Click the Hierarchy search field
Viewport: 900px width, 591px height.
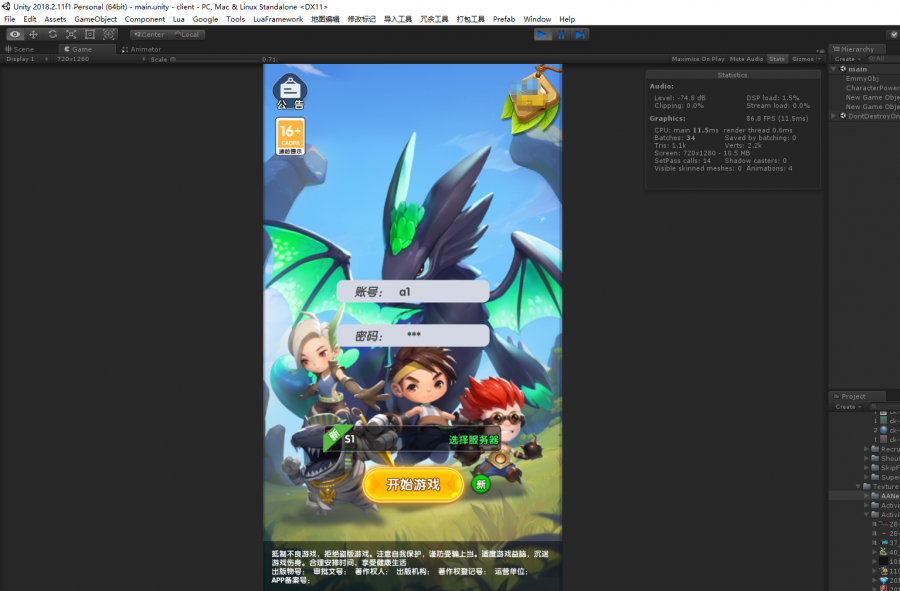coord(884,59)
